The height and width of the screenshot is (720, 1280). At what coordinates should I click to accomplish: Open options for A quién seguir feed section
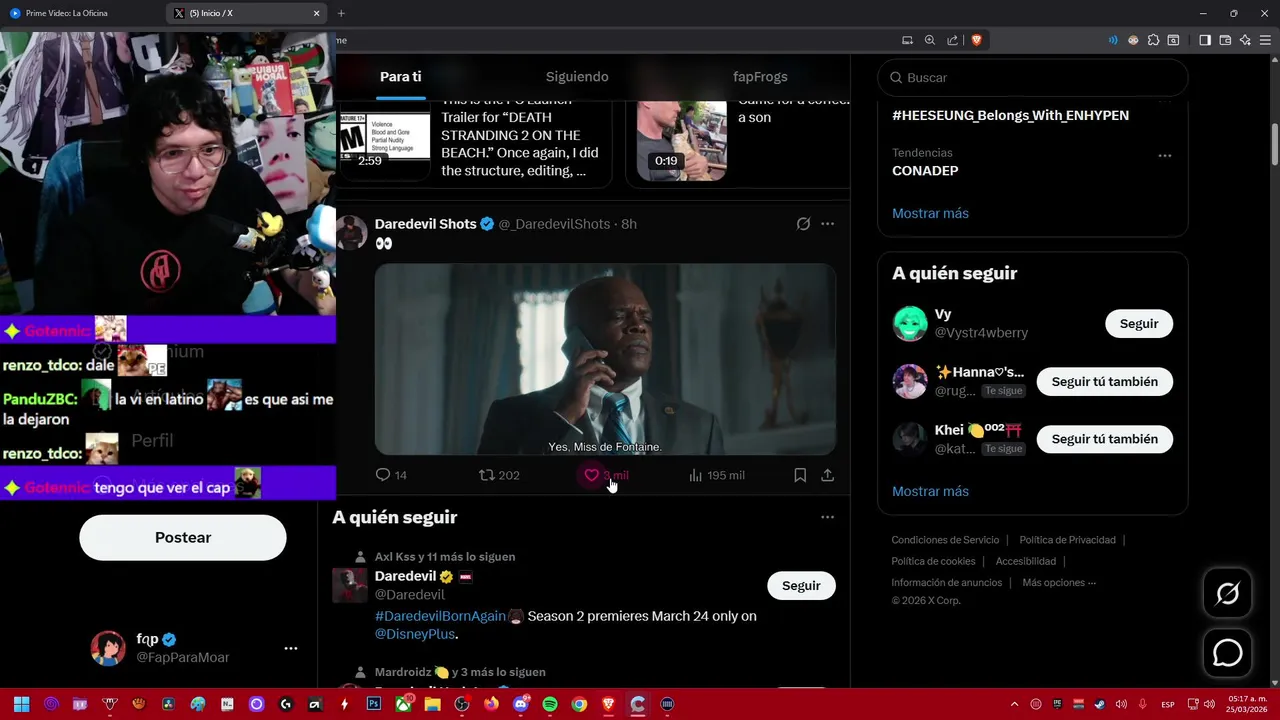point(827,517)
